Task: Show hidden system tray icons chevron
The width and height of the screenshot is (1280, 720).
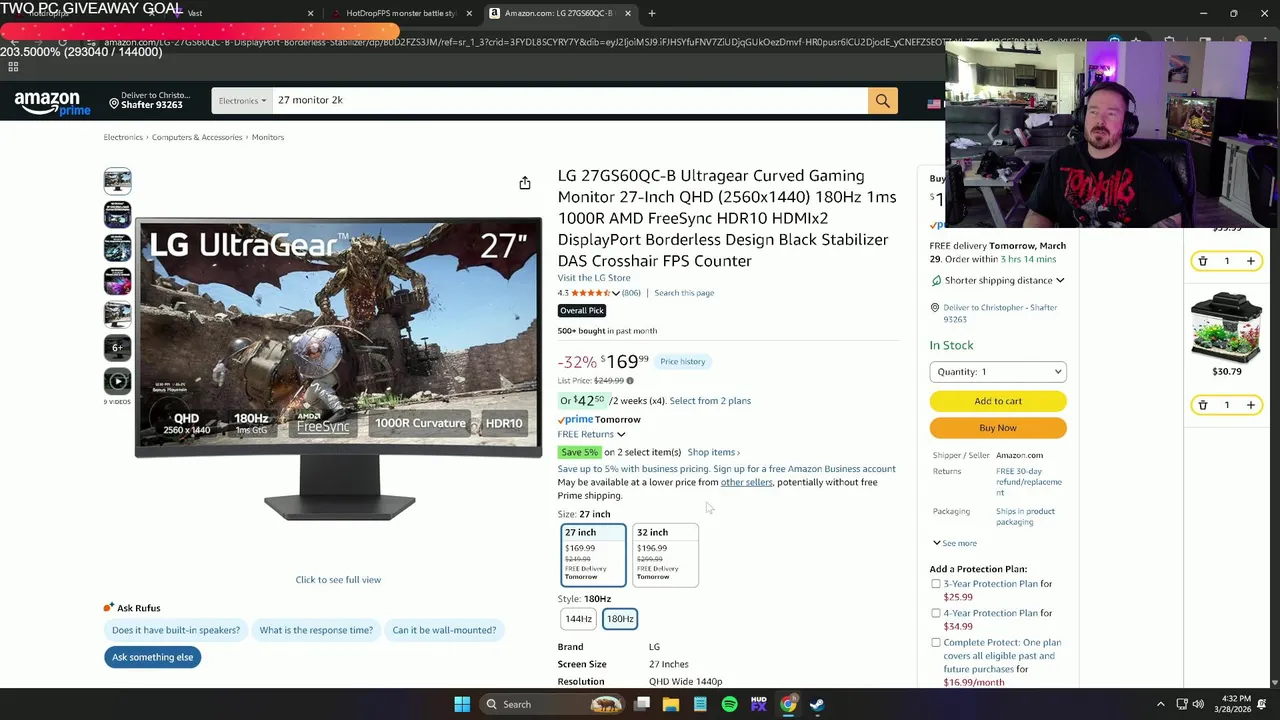Action: click(x=1160, y=704)
